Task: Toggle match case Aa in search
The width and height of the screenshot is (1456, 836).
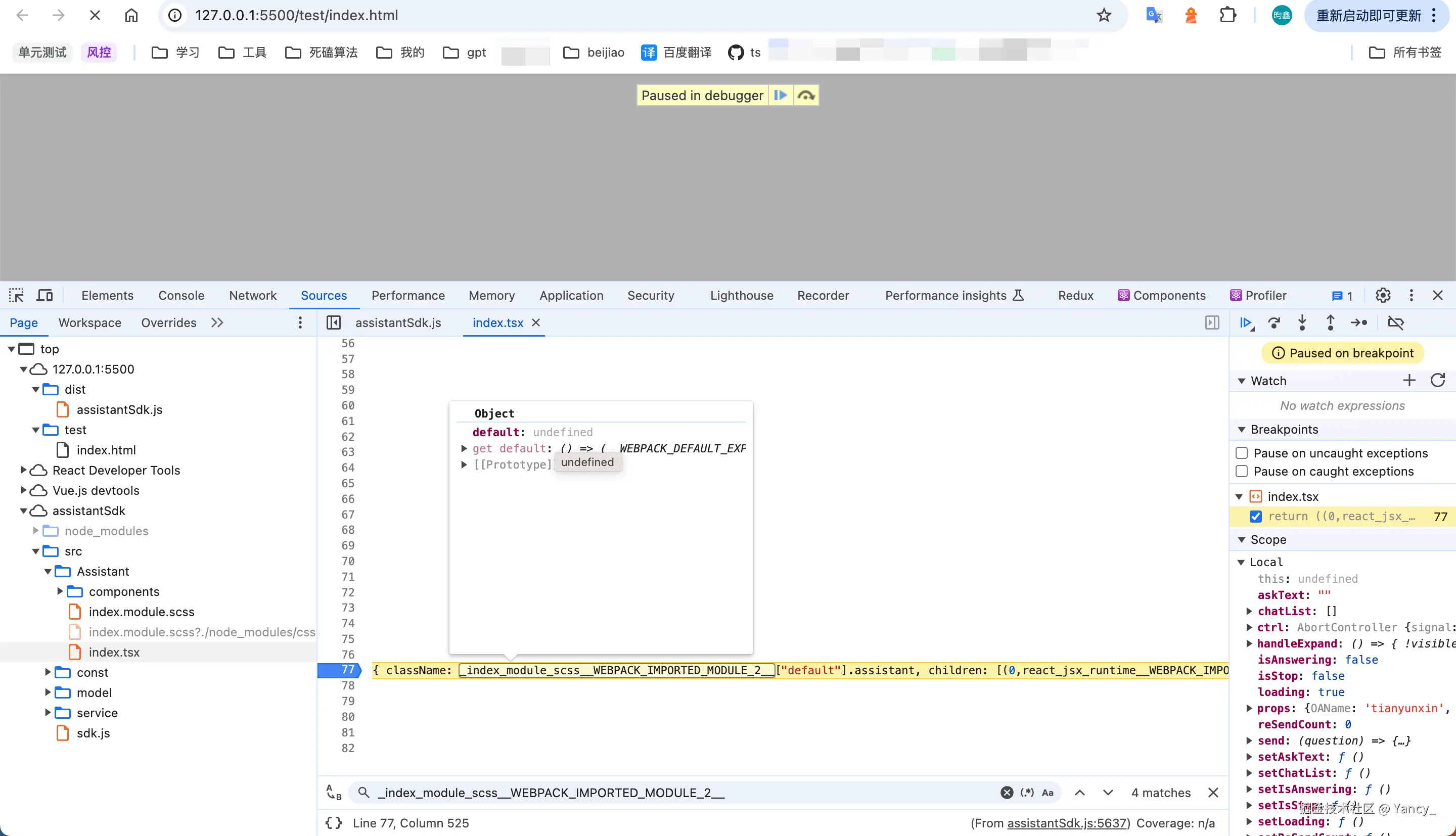Action: 1048,793
